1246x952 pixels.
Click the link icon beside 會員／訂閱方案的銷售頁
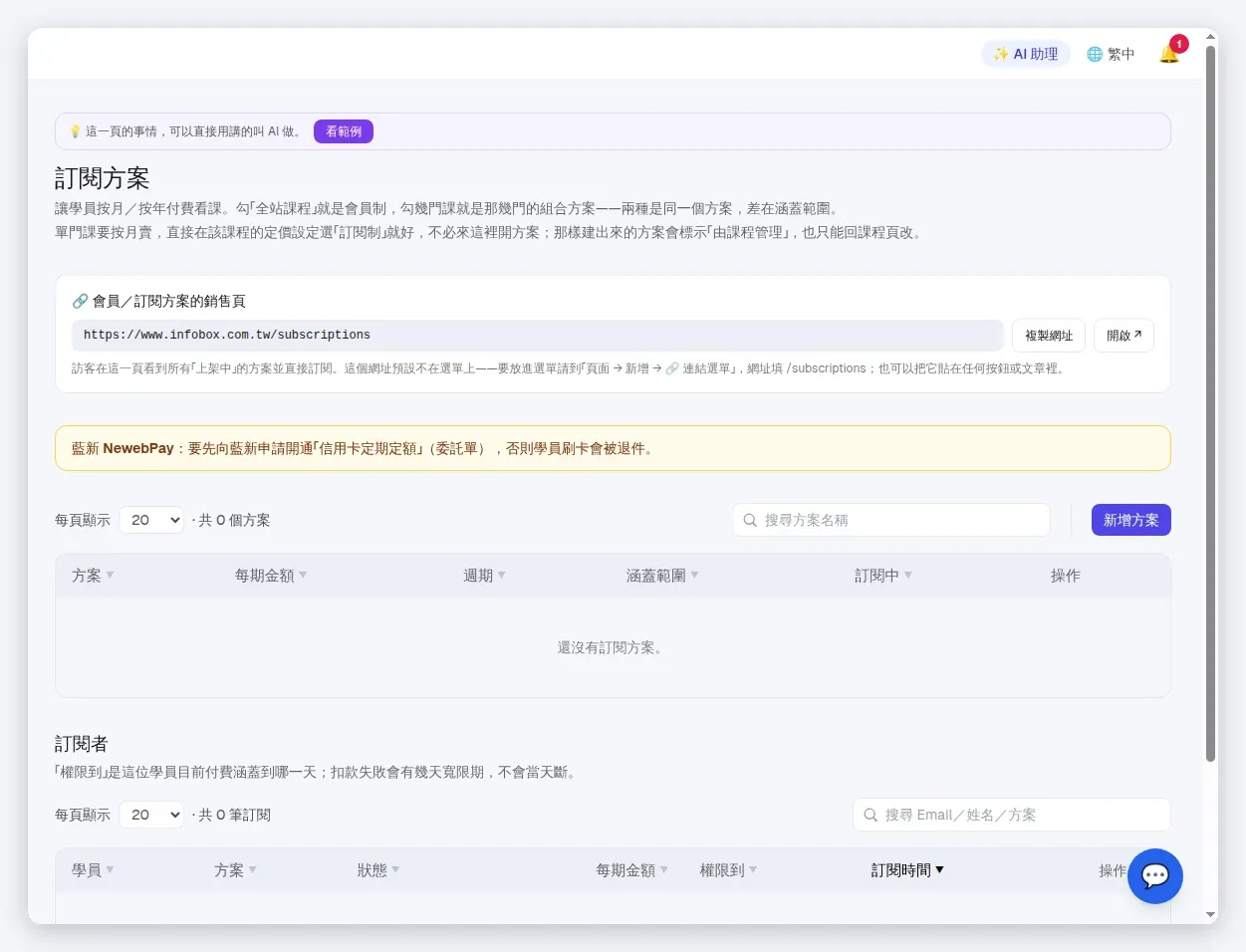pos(80,301)
